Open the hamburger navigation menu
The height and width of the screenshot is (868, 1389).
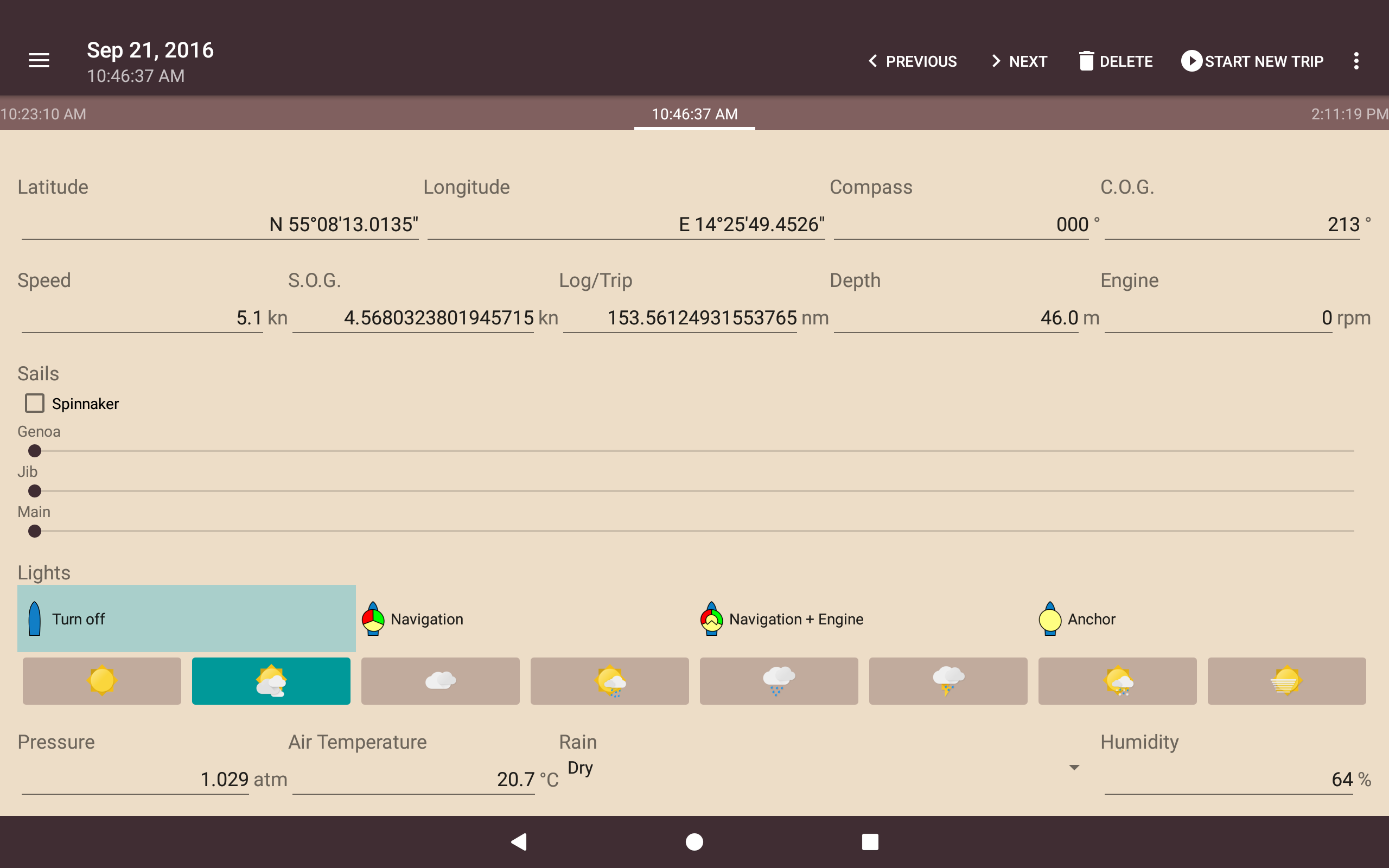click(x=39, y=61)
